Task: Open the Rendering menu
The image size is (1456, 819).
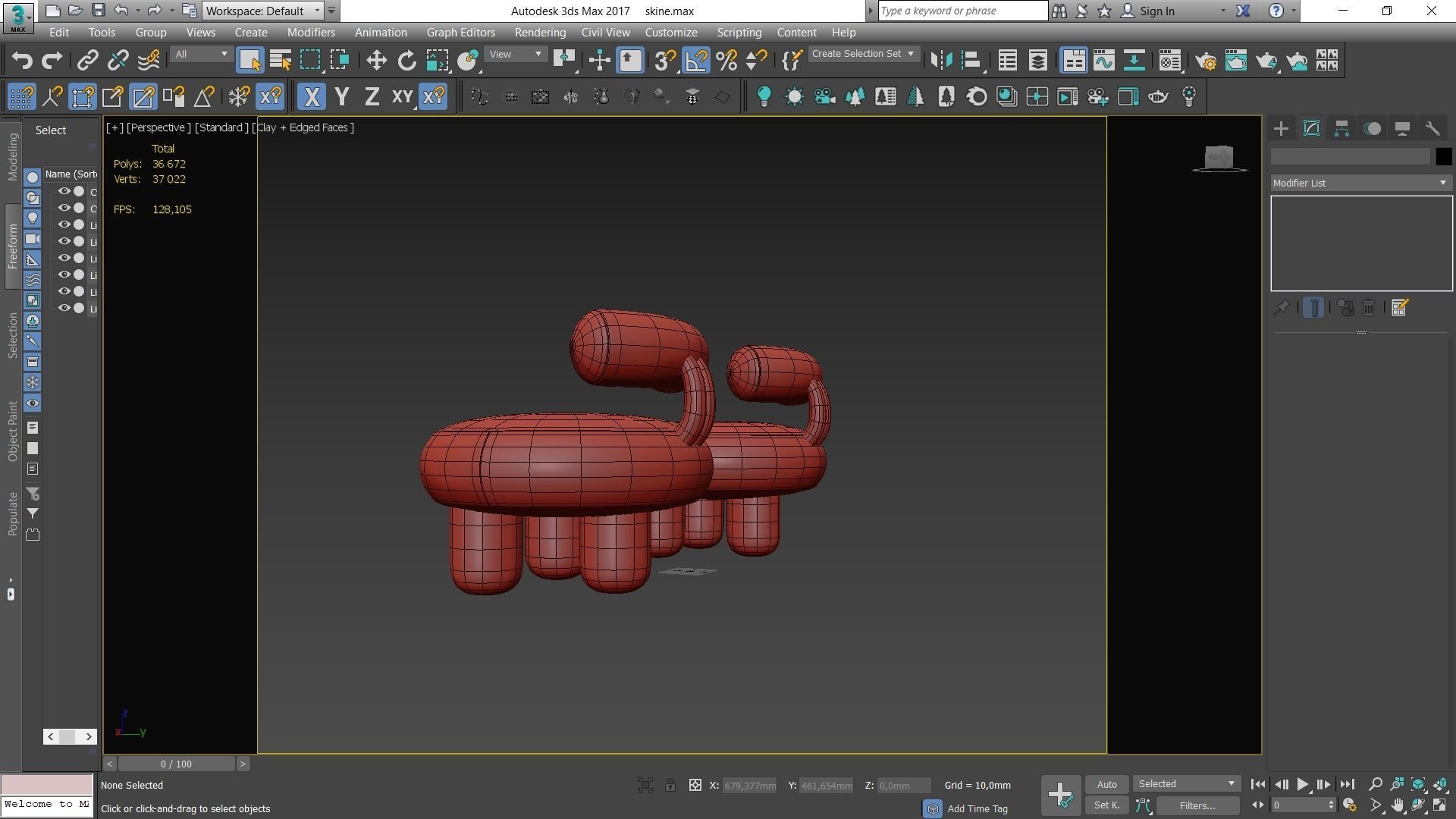Action: click(539, 33)
